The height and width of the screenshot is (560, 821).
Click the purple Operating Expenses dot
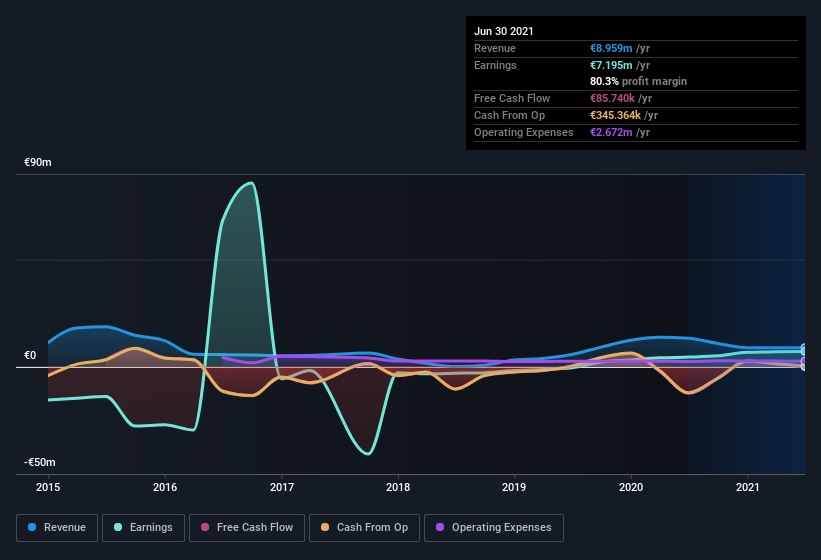(440, 527)
